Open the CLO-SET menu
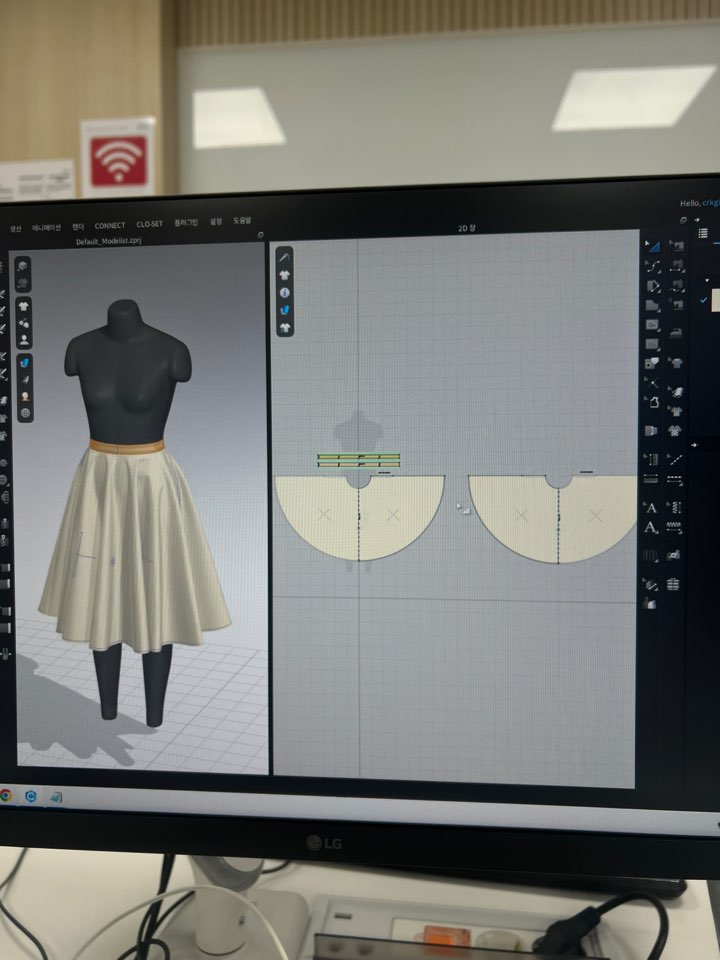 tap(149, 224)
